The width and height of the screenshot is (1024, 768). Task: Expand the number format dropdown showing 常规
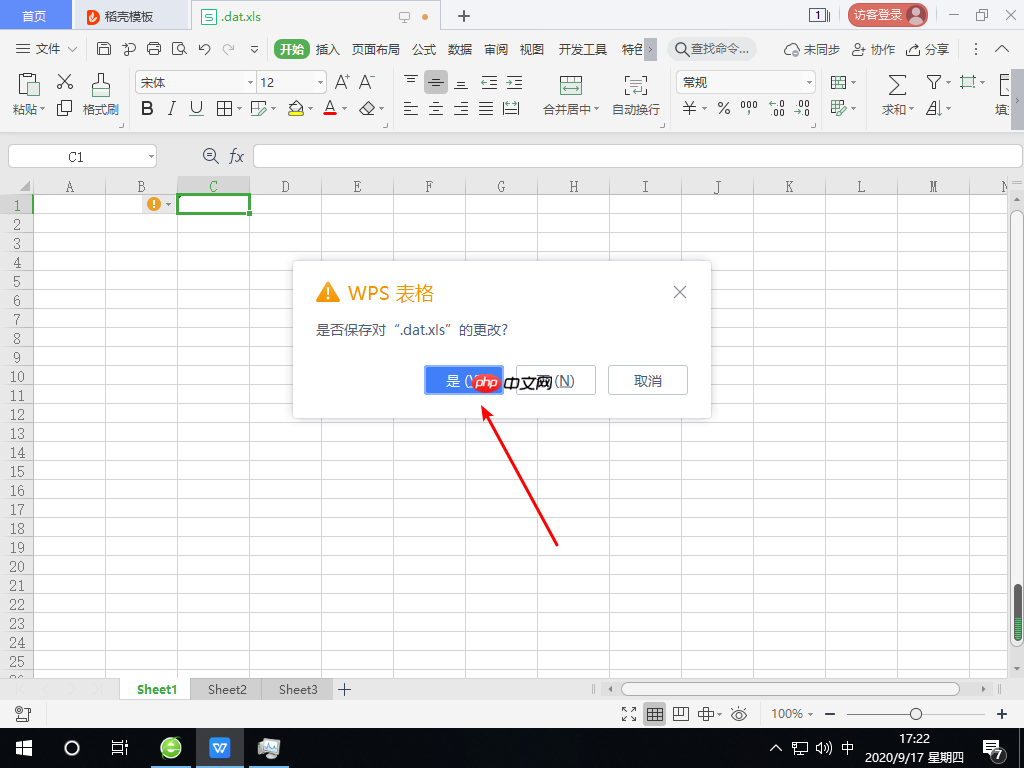coord(809,83)
